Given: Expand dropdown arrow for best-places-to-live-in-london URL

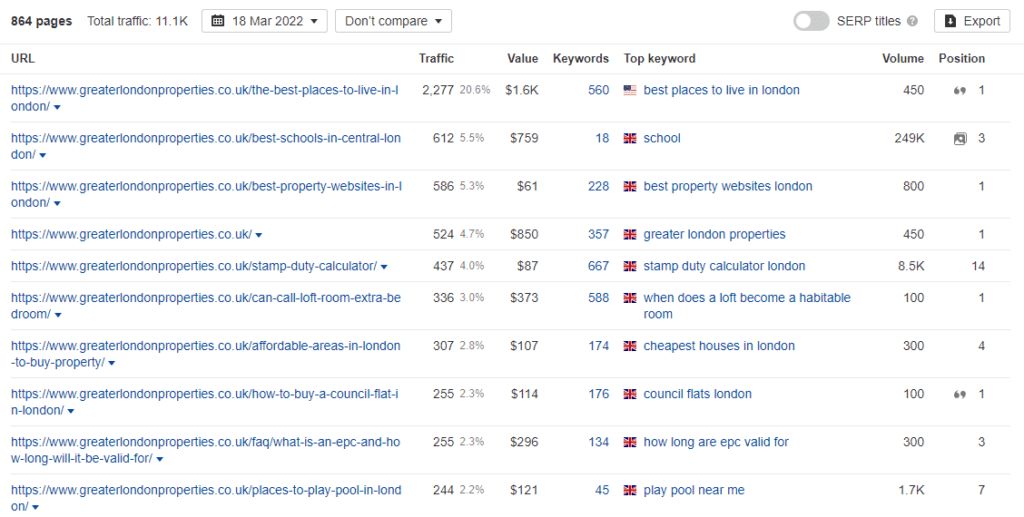Looking at the screenshot, I should (57, 107).
